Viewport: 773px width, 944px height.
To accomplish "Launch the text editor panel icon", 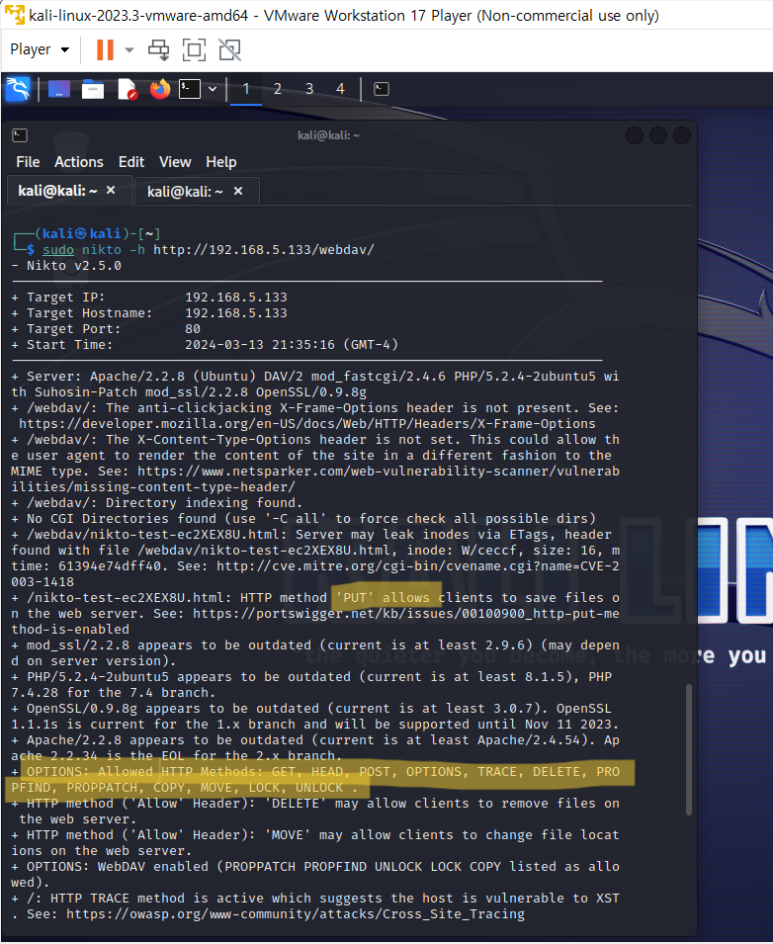I will 127,90.
